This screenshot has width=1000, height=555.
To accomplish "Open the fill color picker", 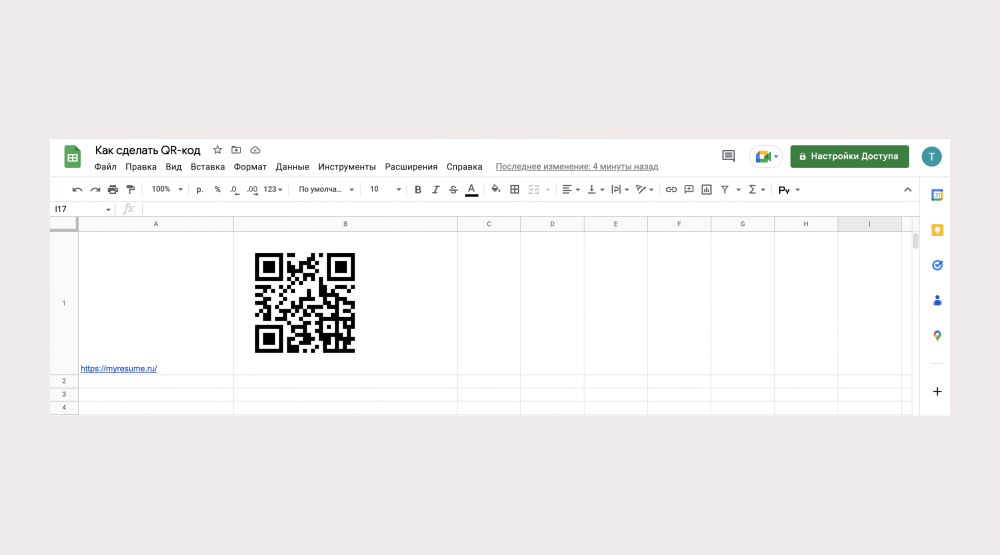I will click(x=496, y=189).
